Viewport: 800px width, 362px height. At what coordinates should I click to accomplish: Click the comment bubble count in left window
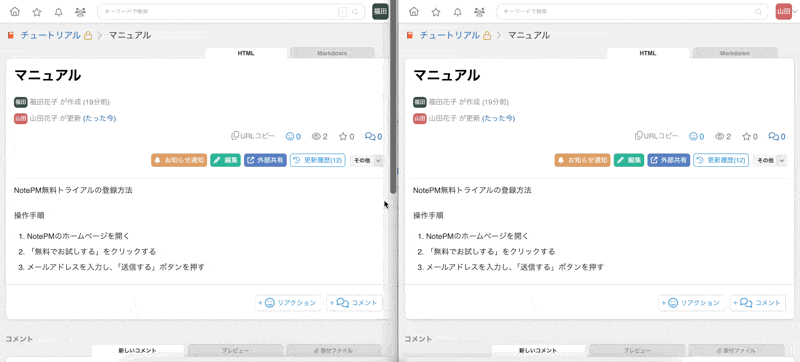pos(373,137)
